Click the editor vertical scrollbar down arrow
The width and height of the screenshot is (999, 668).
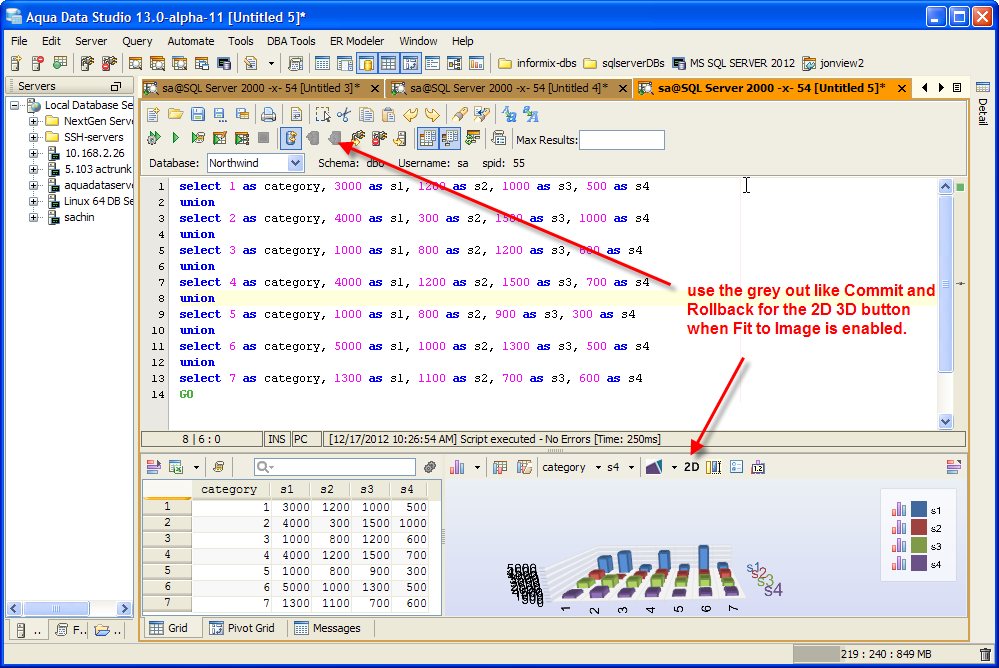[x=945, y=421]
